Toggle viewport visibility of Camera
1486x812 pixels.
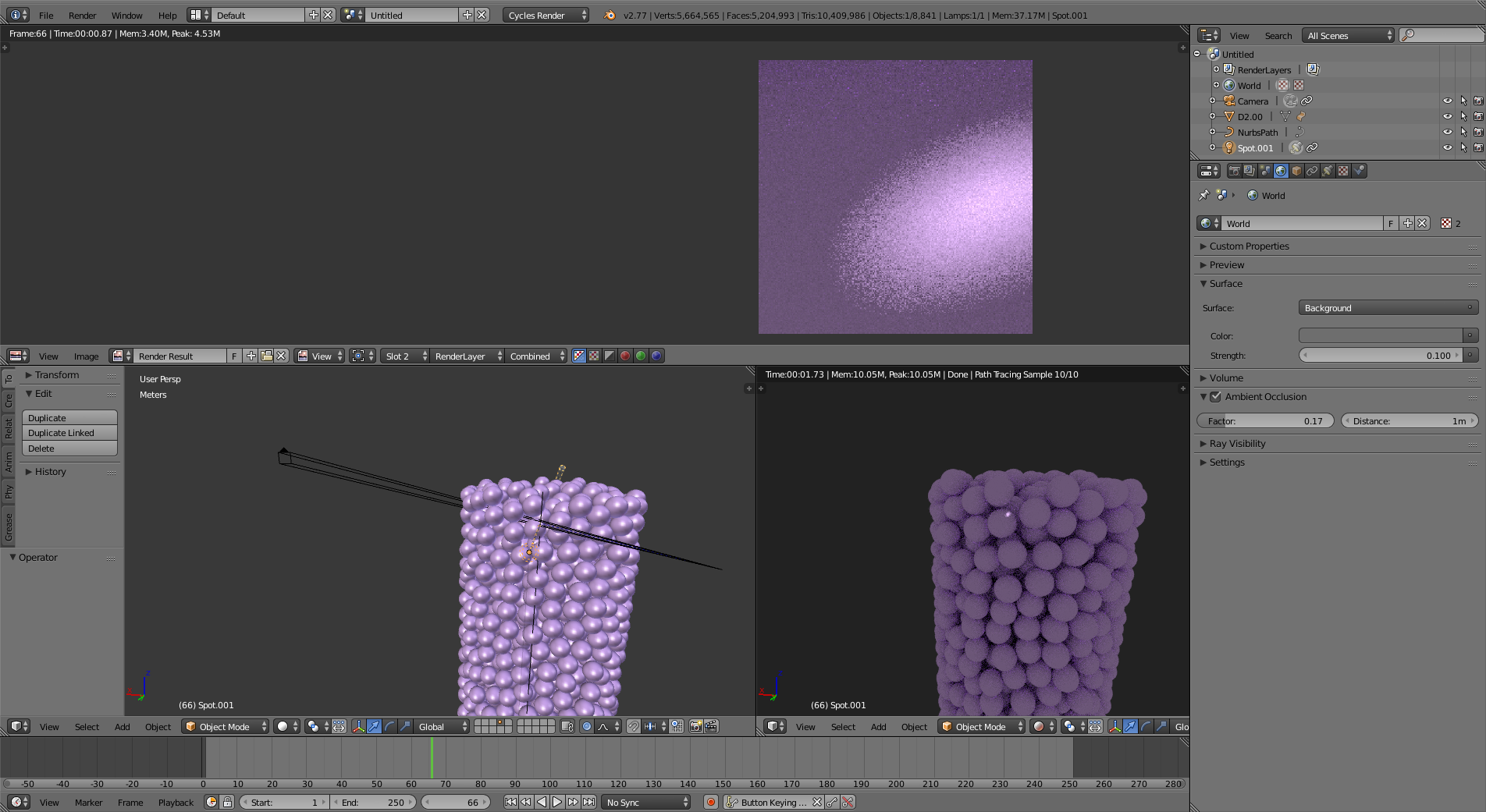(x=1447, y=101)
